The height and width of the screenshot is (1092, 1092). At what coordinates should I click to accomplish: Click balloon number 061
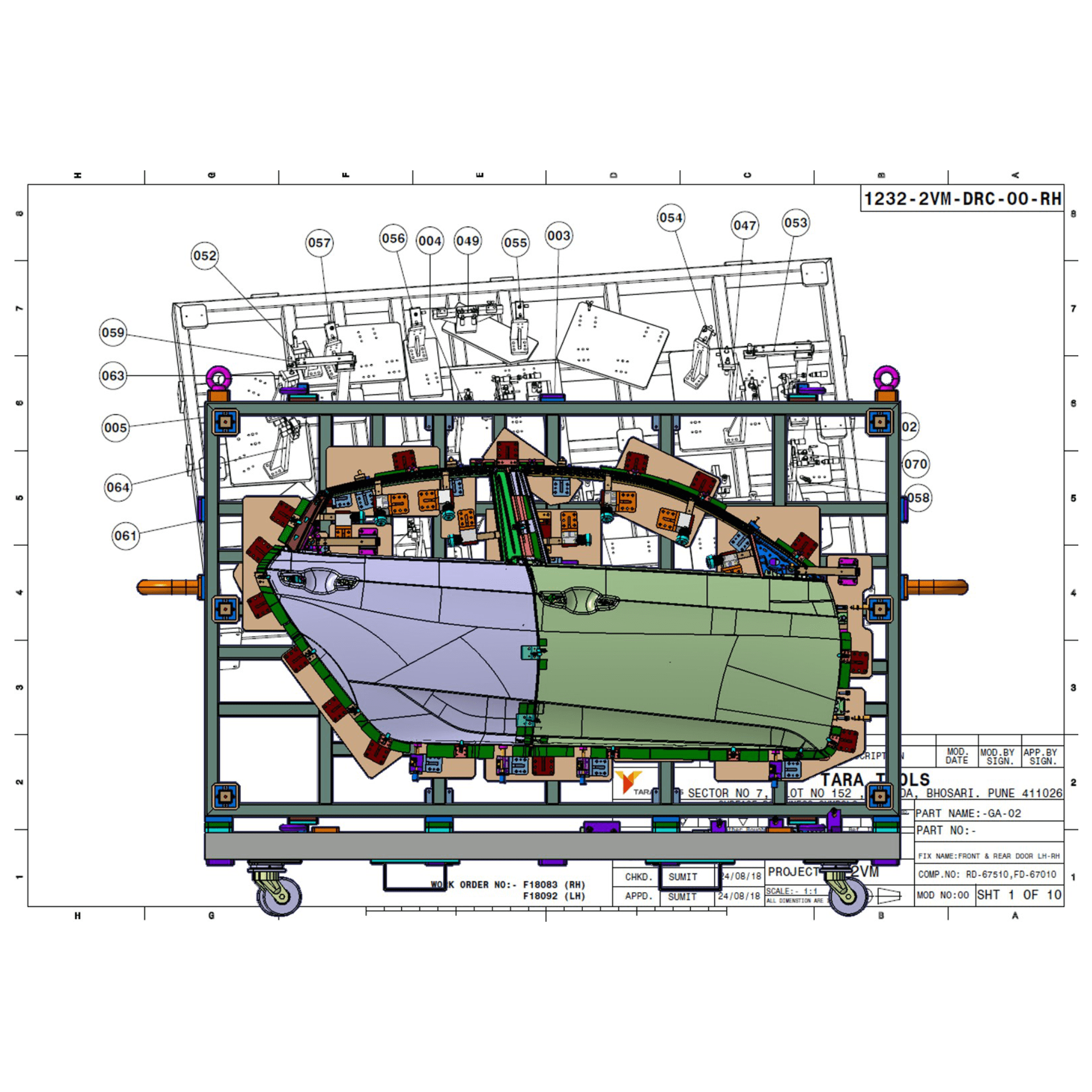126,535
